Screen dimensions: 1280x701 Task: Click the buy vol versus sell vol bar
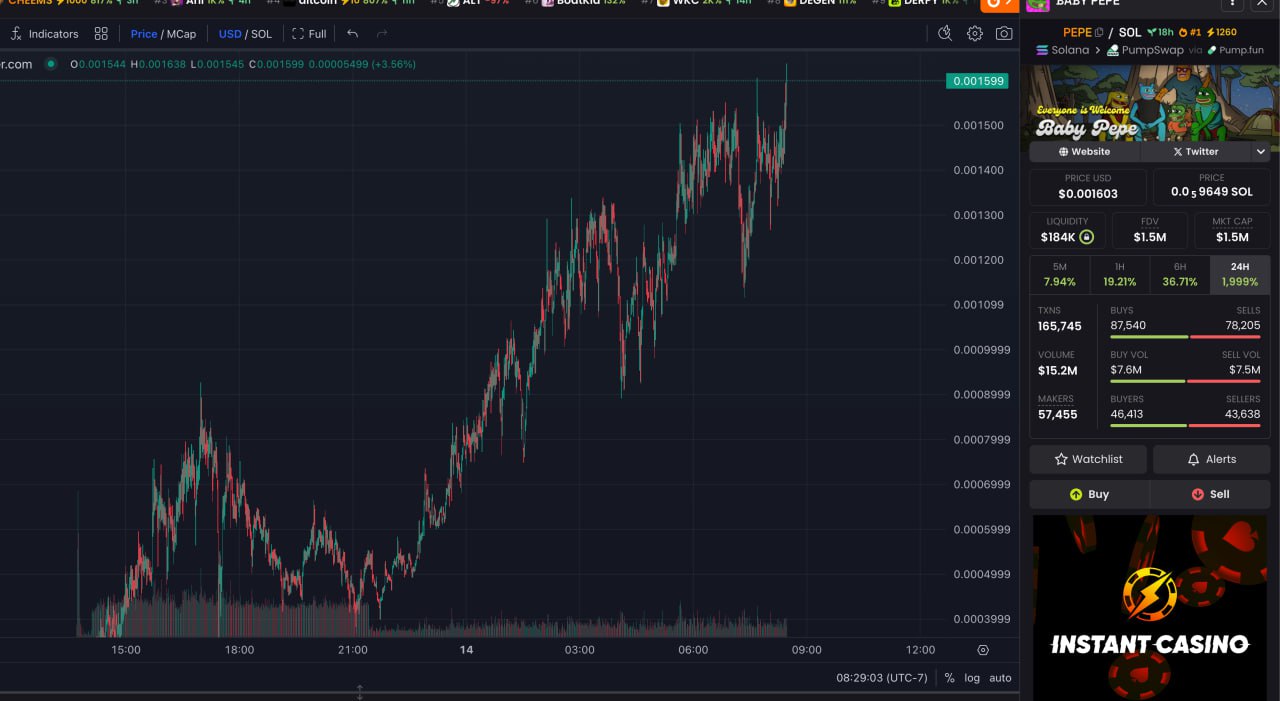pyautogui.click(x=1185, y=381)
